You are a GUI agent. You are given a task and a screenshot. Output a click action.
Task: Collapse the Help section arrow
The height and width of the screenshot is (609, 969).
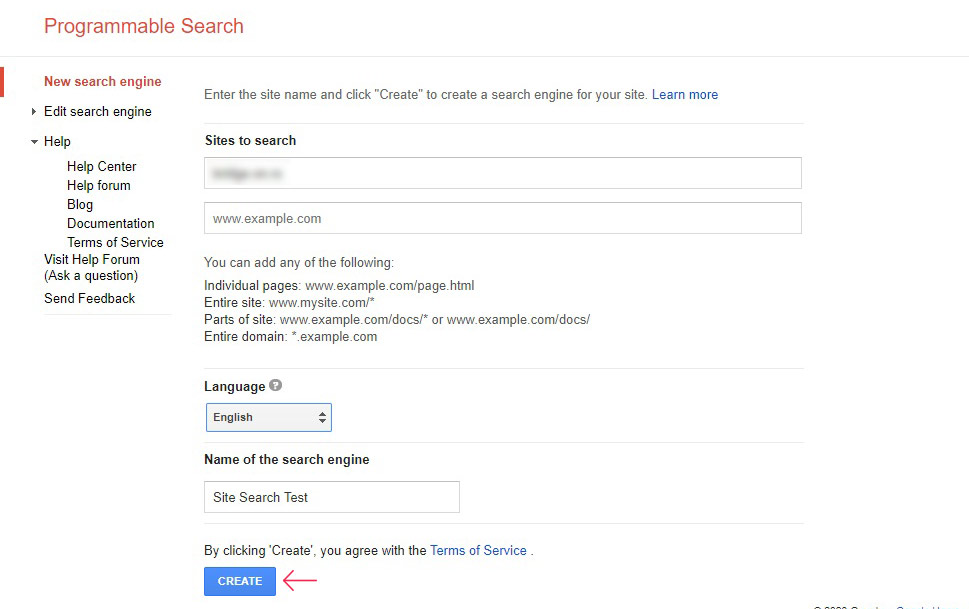pos(34,142)
